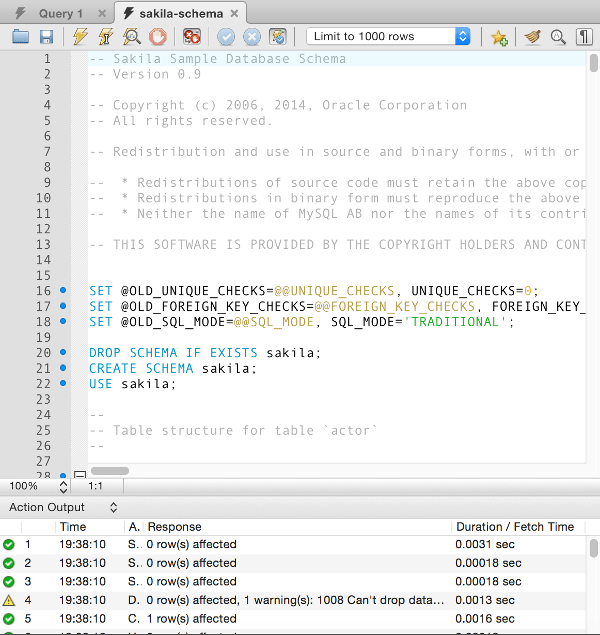Click the 0.0013 sec duration cell
The image size is (600, 635).
[485, 600]
